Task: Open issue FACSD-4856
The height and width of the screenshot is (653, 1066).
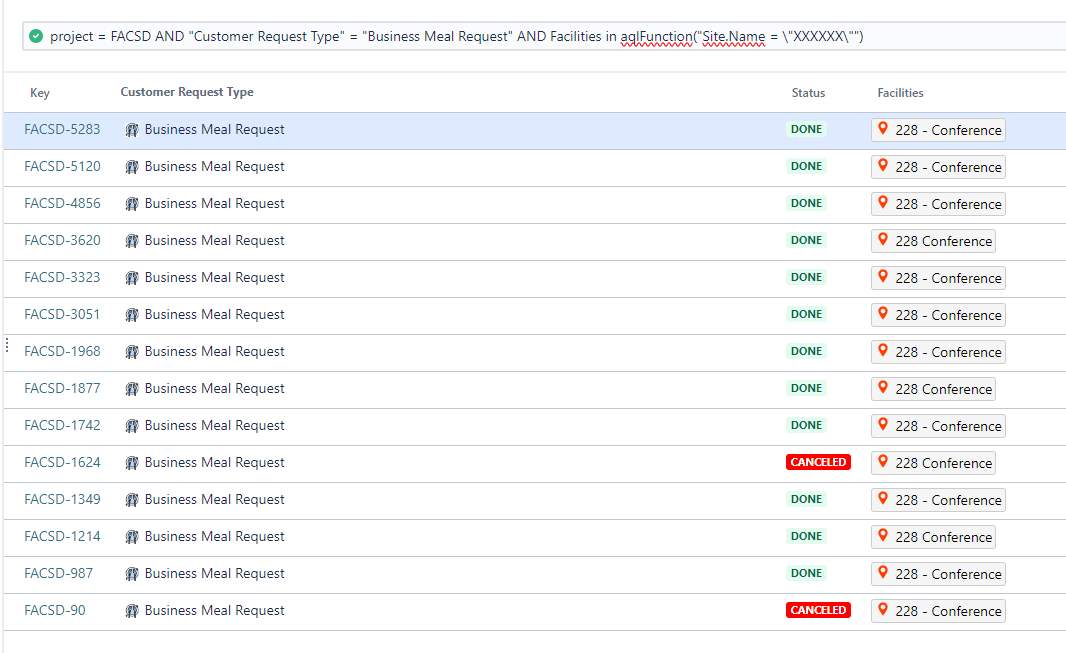Action: pos(62,203)
